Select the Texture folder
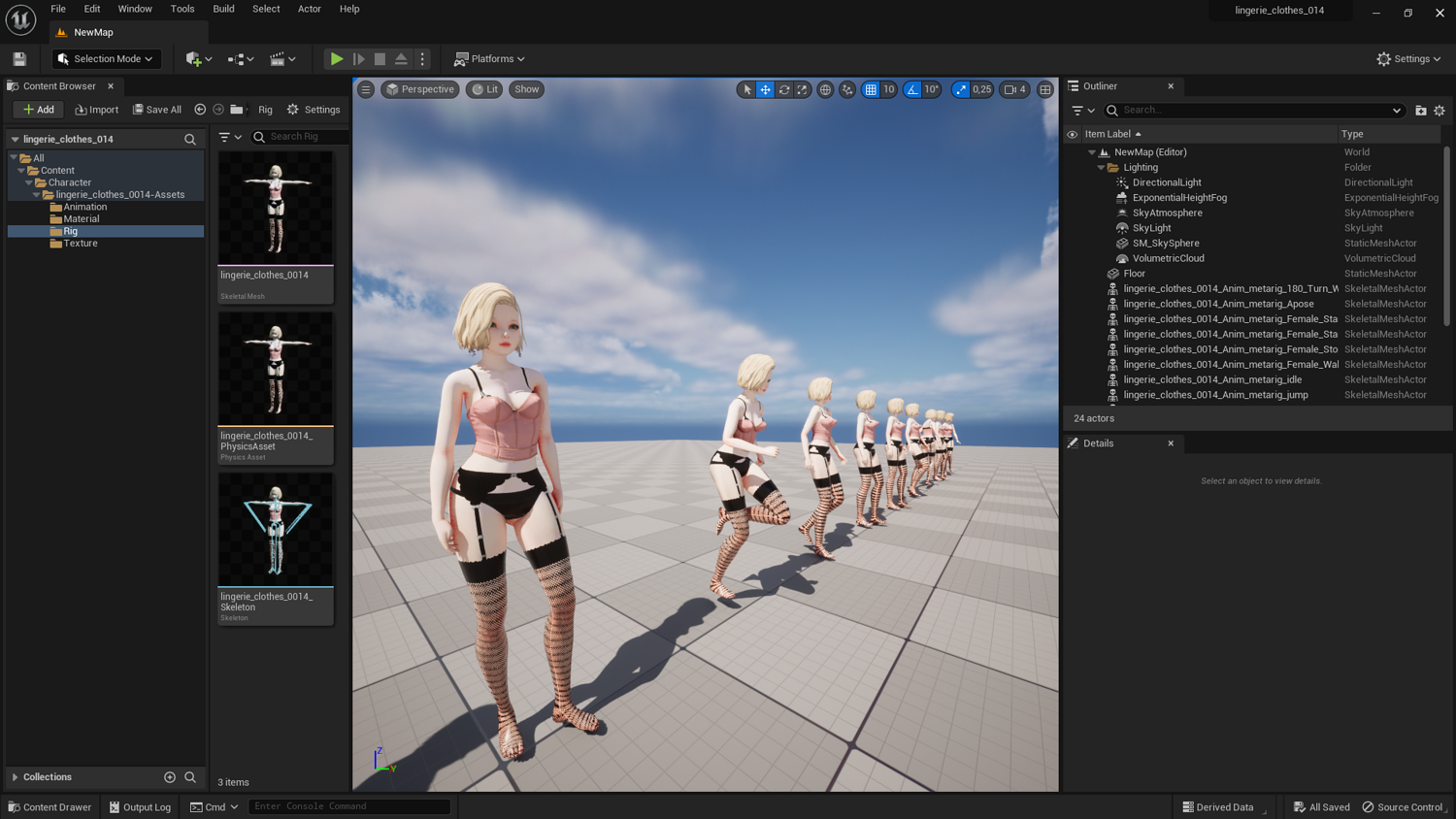The width and height of the screenshot is (1456, 819). pos(81,244)
